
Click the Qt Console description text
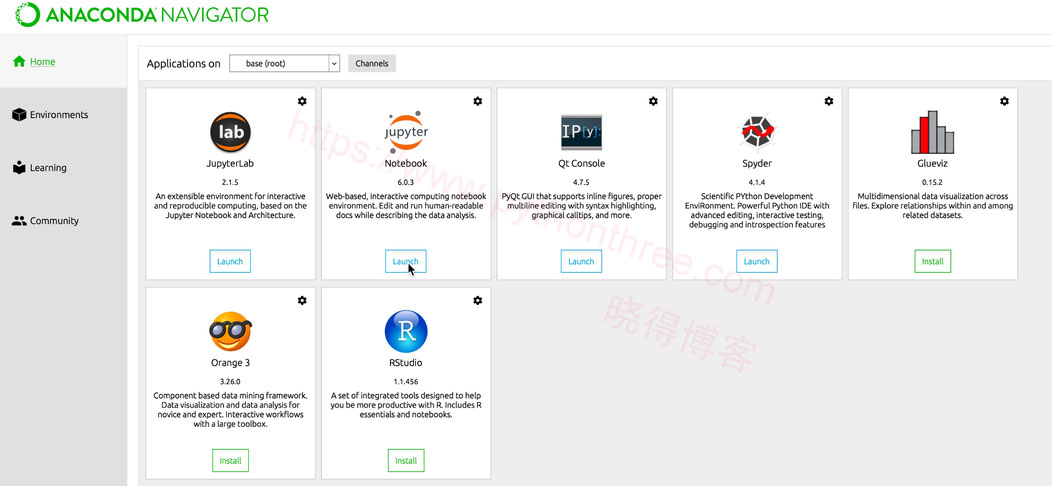581,206
